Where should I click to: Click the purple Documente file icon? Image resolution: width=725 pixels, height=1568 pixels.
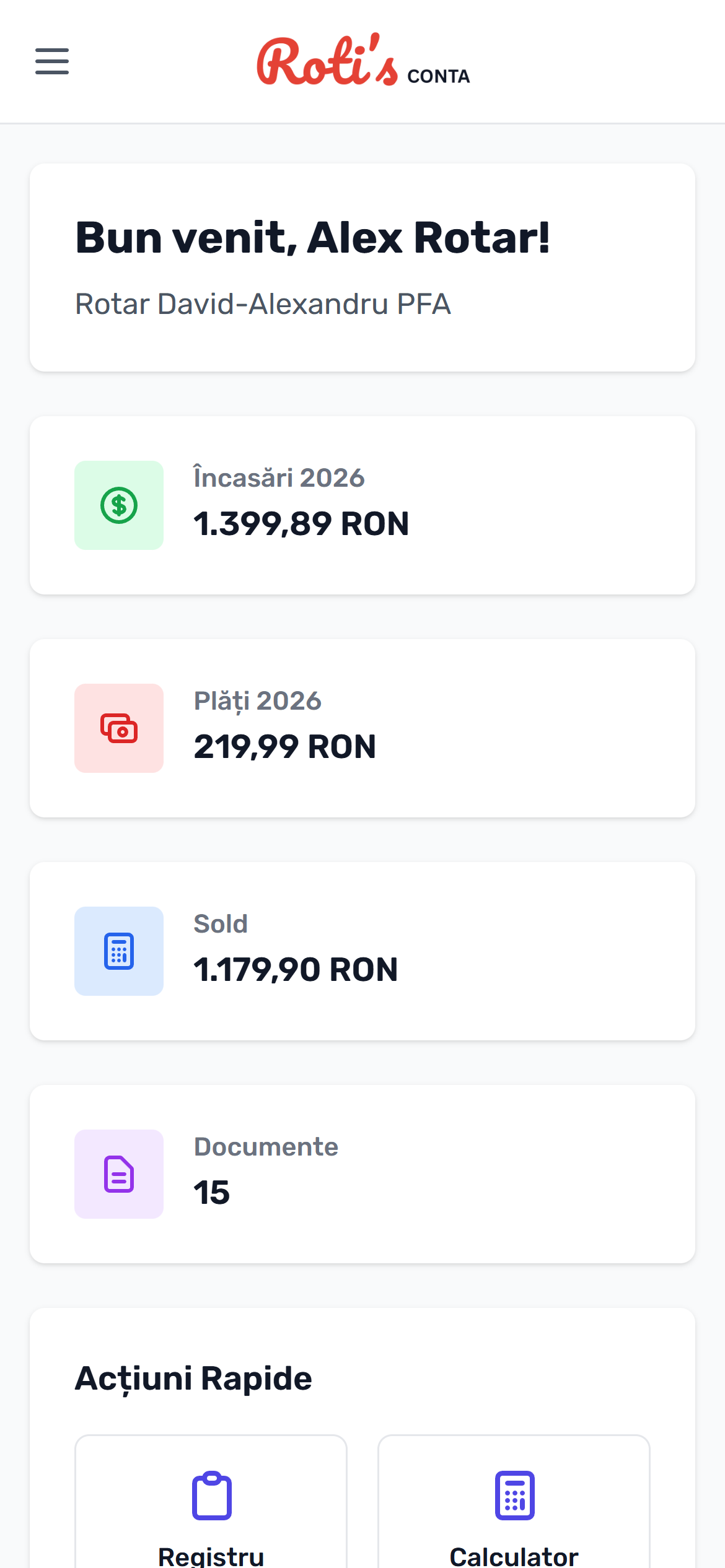119,1174
